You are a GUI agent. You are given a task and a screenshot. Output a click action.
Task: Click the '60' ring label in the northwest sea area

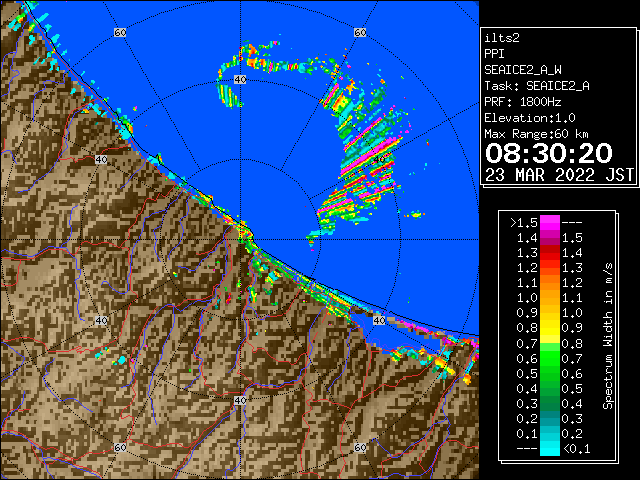tap(120, 32)
